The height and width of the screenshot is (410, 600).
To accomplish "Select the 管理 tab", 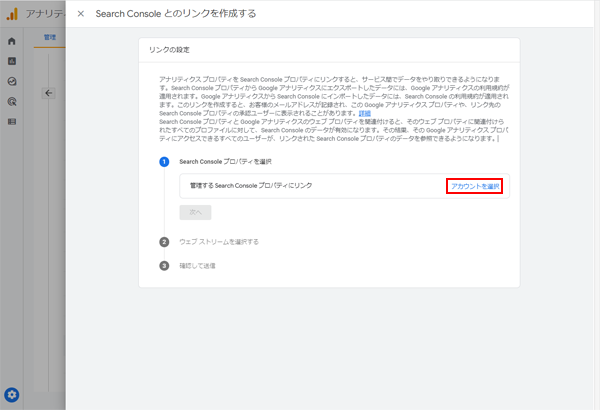I will (50, 37).
